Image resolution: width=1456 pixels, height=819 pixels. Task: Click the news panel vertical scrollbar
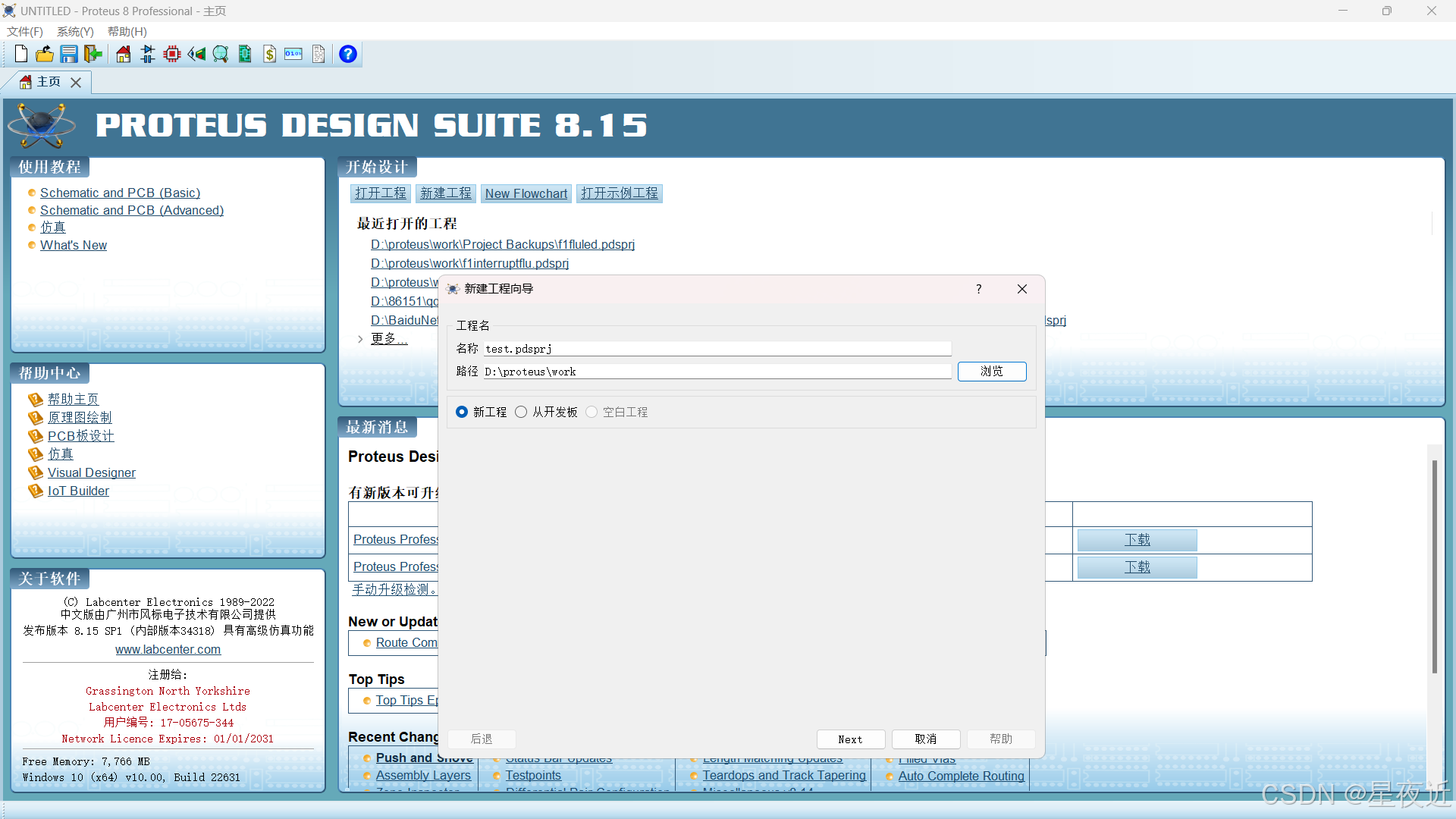tap(1434, 565)
